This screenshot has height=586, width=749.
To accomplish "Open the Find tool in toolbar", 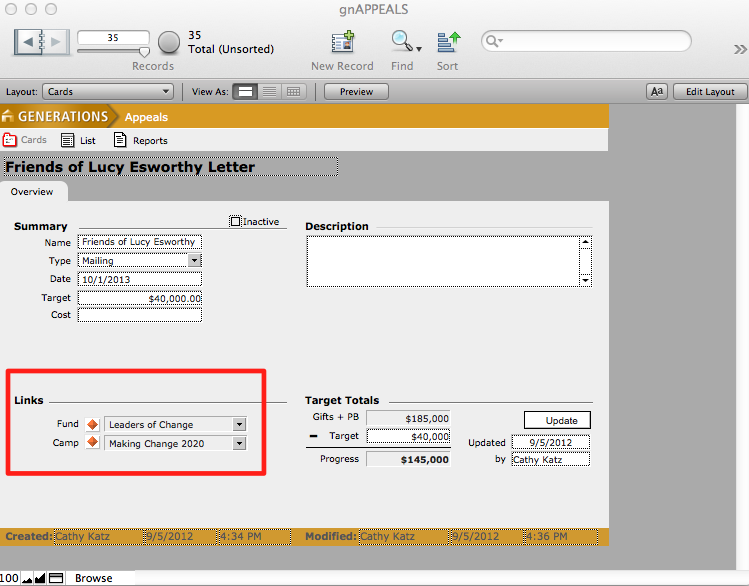I will click(x=402, y=42).
